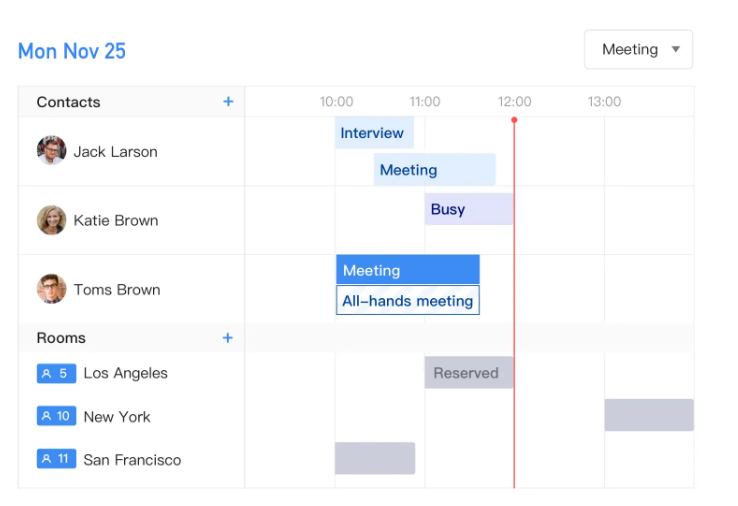Viewport: 738px width, 506px height.
Task: Click the 13:00 time column header
Action: (x=604, y=102)
